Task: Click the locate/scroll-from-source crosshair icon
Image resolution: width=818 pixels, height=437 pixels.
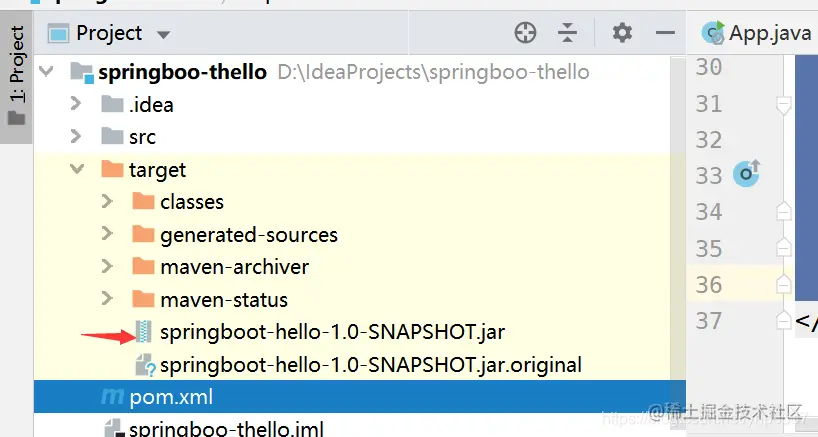Action: coord(525,33)
